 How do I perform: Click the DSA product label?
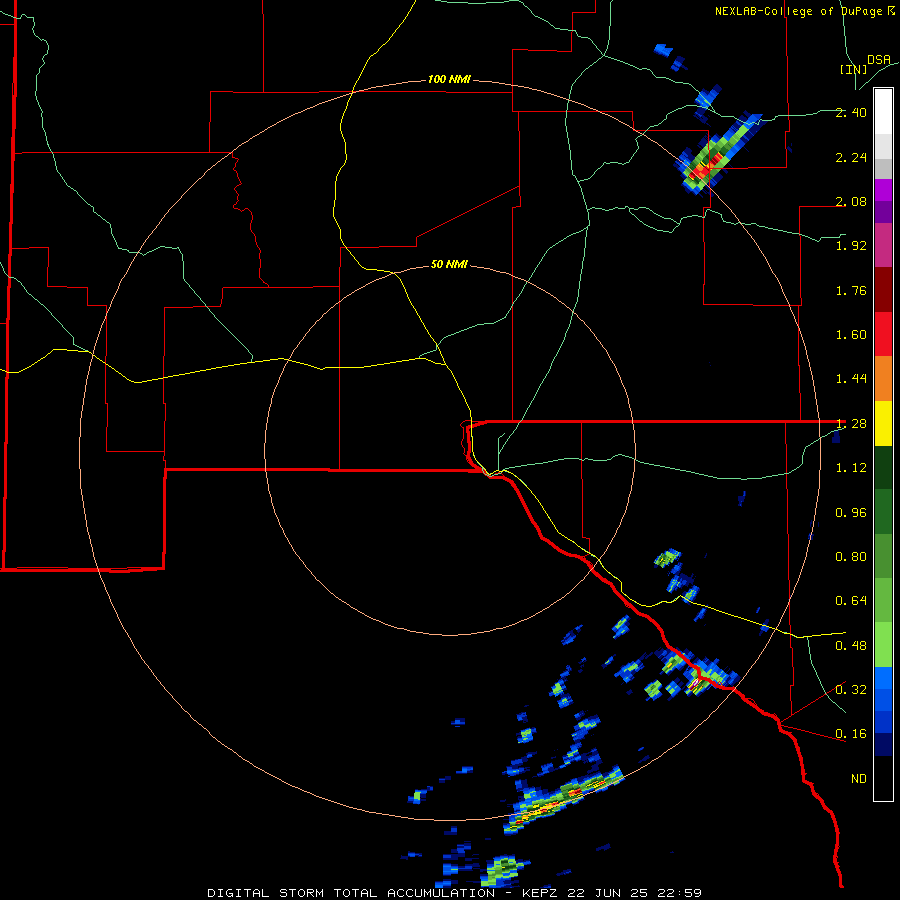[x=879, y=60]
